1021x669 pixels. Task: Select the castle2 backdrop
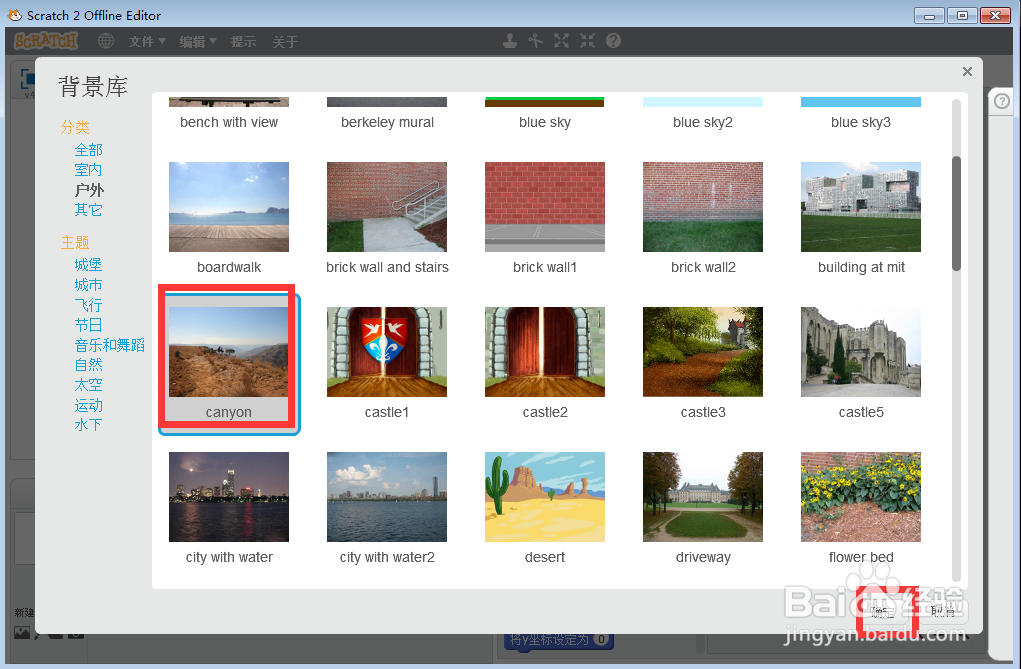click(x=545, y=363)
